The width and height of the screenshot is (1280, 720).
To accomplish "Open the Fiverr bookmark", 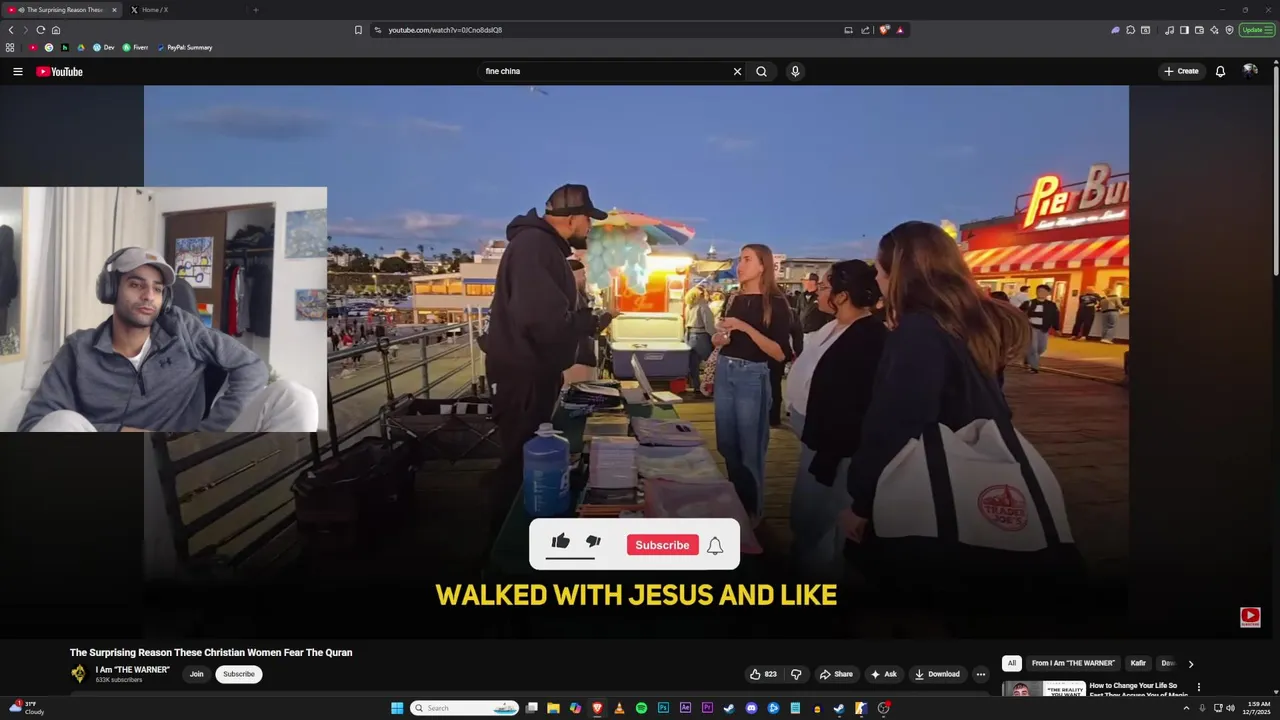I will tap(135, 47).
